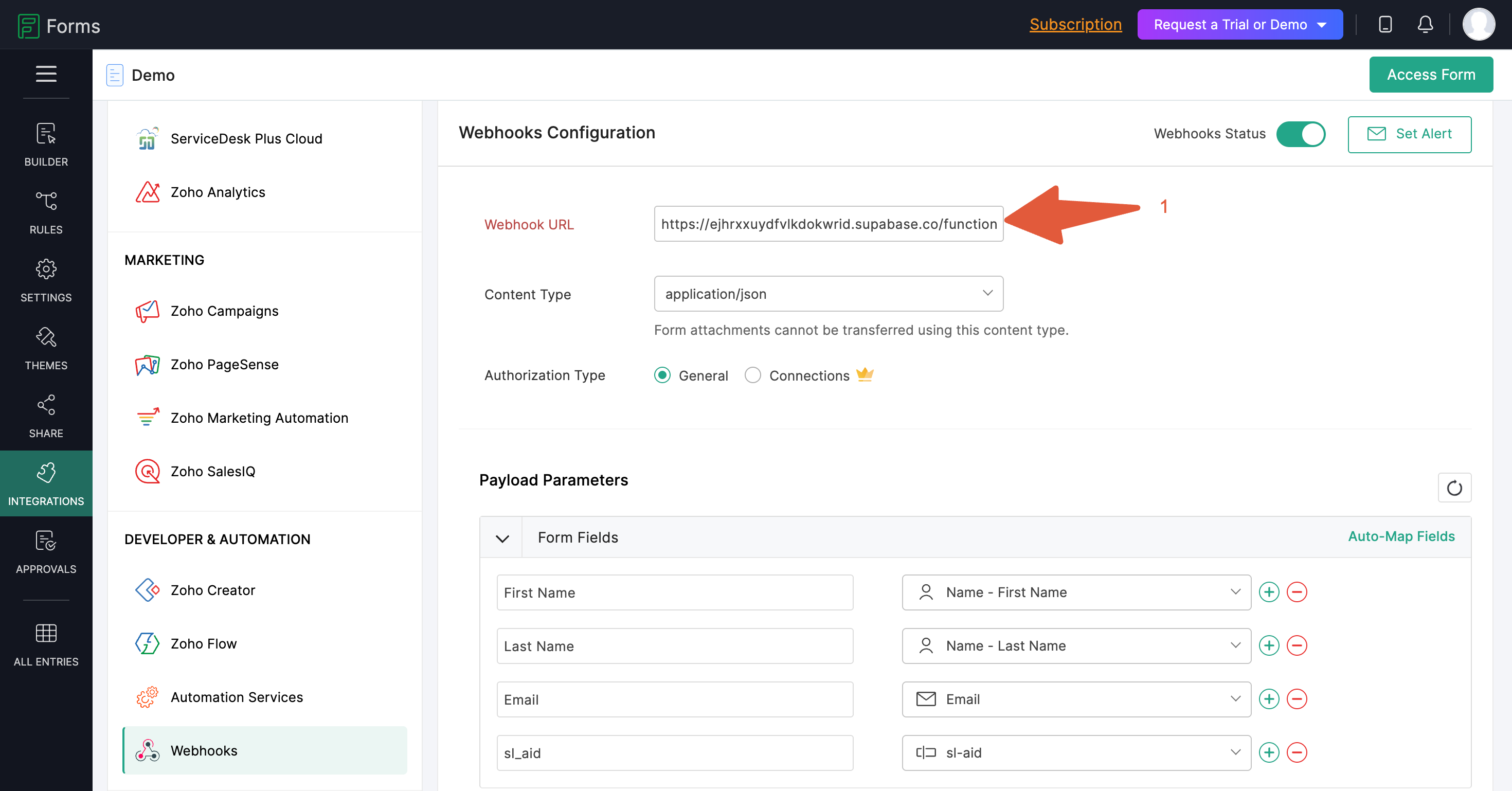The height and width of the screenshot is (791, 1512).
Task: Remove the First Name parameter row
Action: 1297,592
